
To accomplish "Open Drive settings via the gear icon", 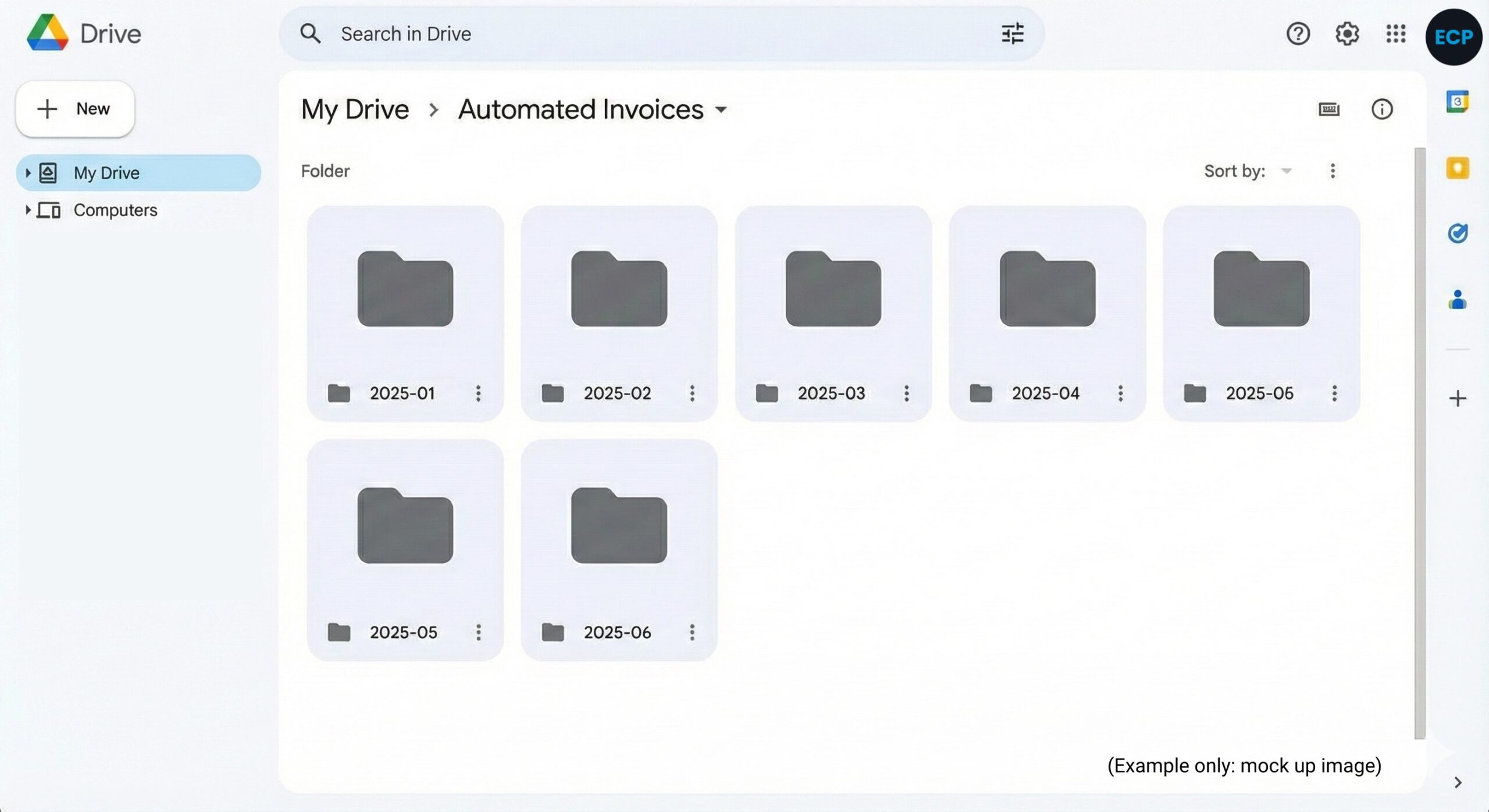I will point(1347,34).
